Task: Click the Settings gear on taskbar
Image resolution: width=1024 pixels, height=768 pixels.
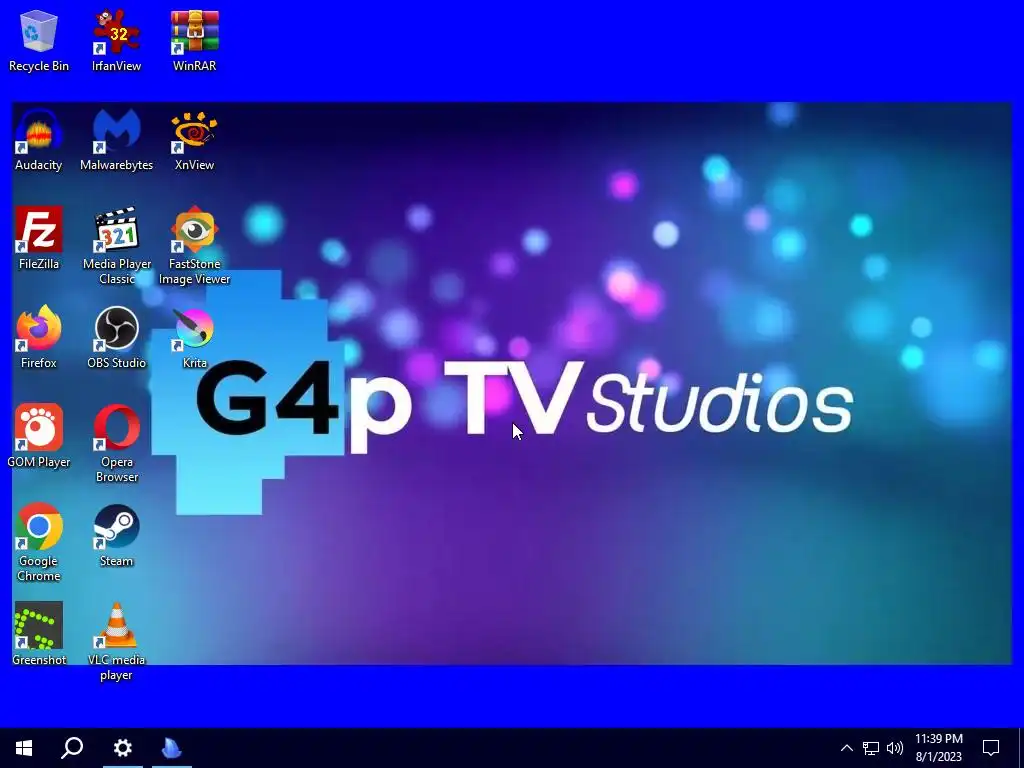Action: click(x=122, y=748)
